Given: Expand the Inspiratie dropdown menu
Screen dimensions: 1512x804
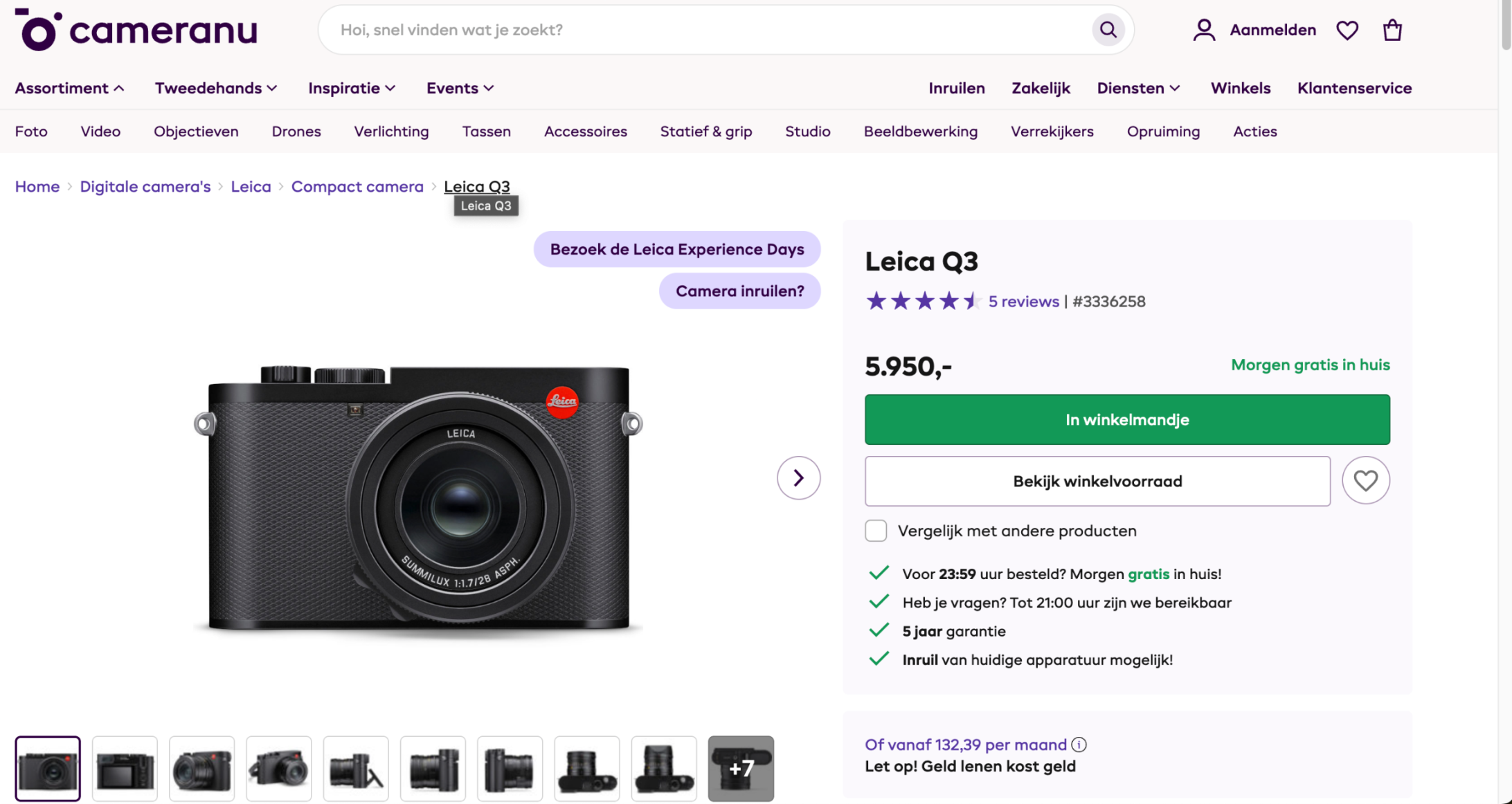Looking at the screenshot, I should pyautogui.click(x=352, y=89).
